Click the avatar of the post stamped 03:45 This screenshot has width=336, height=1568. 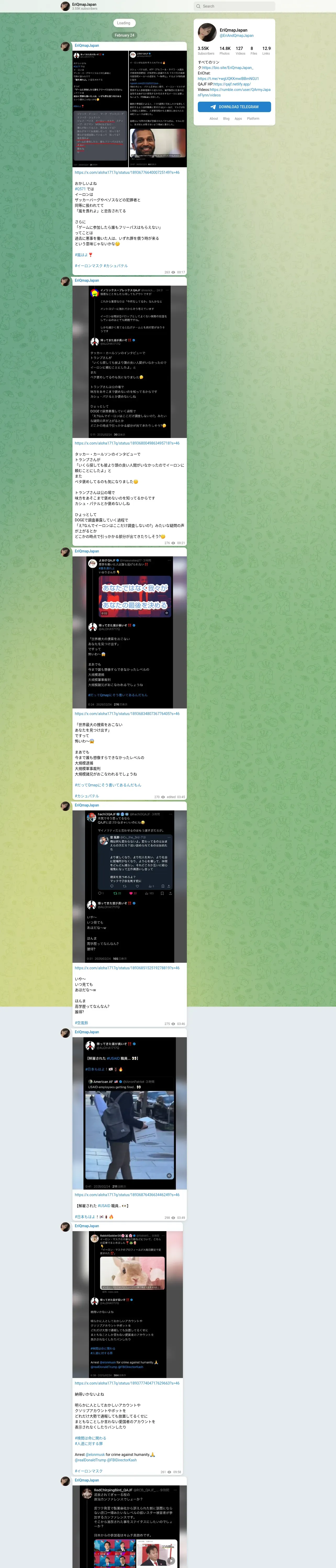(x=65, y=552)
